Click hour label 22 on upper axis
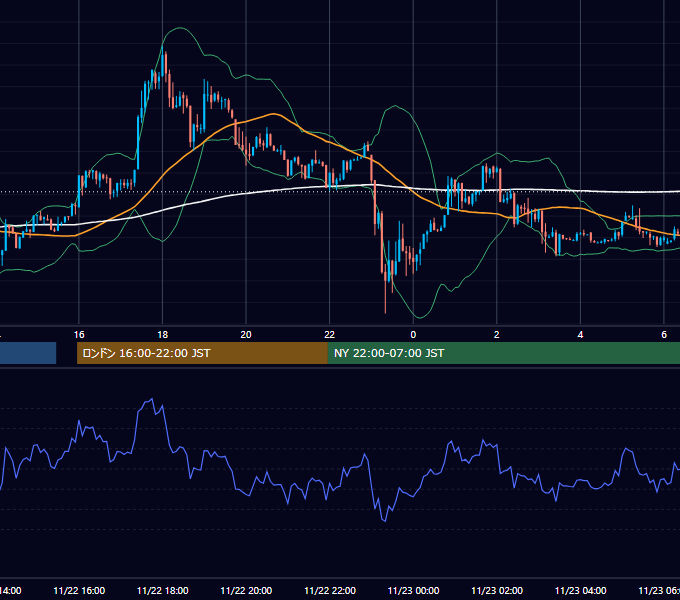Image resolution: width=680 pixels, height=600 pixels. pos(330,335)
